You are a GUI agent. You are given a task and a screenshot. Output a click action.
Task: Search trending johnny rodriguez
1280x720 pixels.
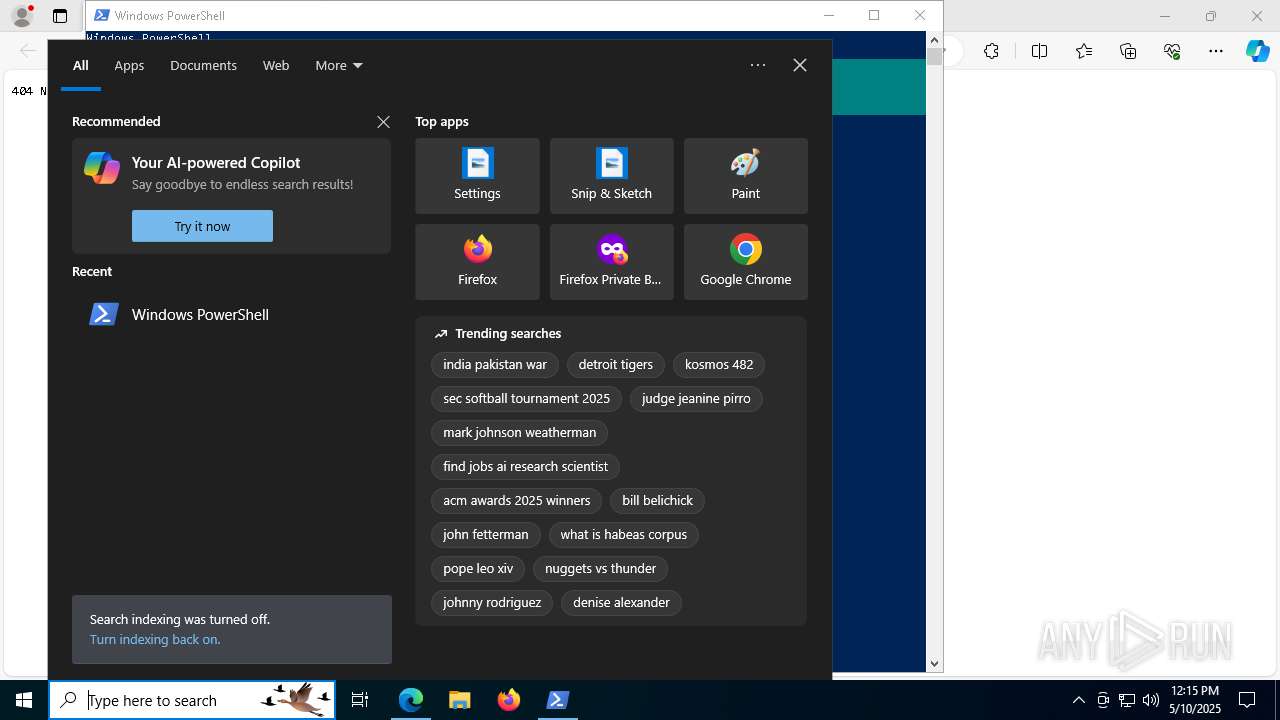(x=492, y=603)
